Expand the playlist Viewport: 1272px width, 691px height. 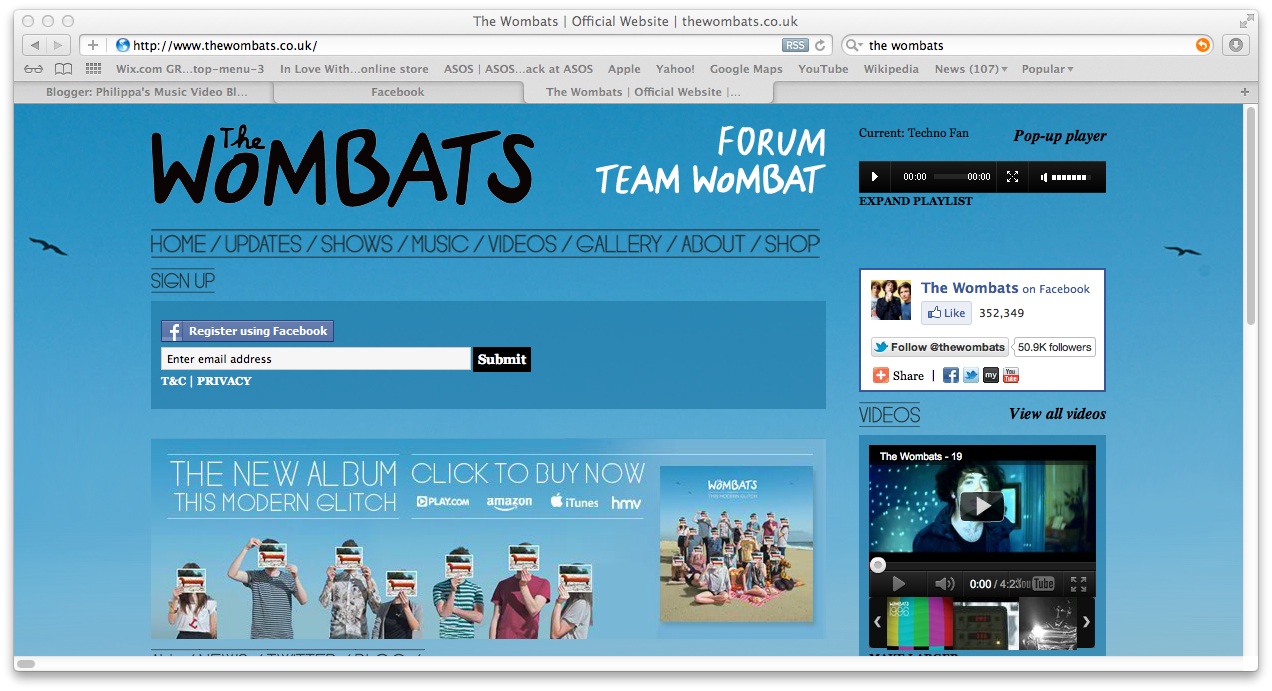tap(916, 201)
